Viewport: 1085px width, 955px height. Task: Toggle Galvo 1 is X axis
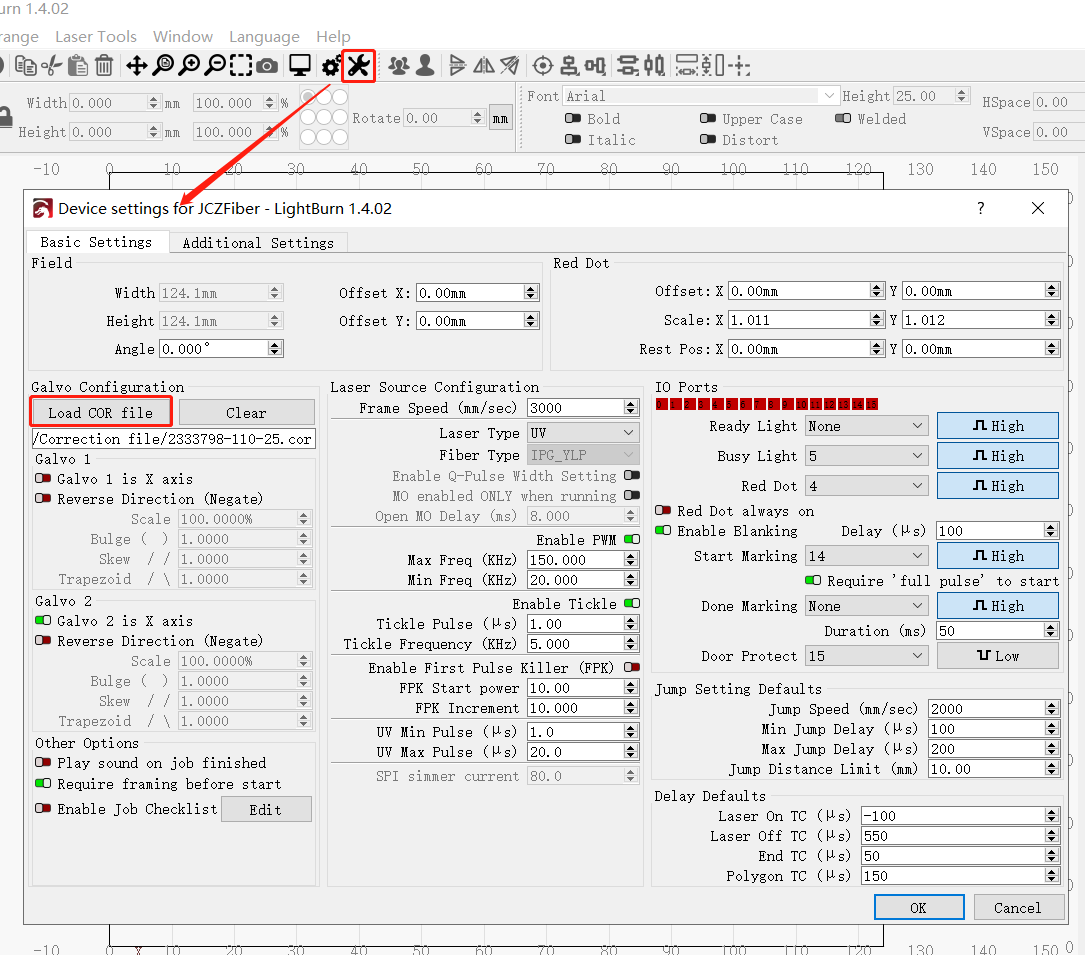point(43,478)
